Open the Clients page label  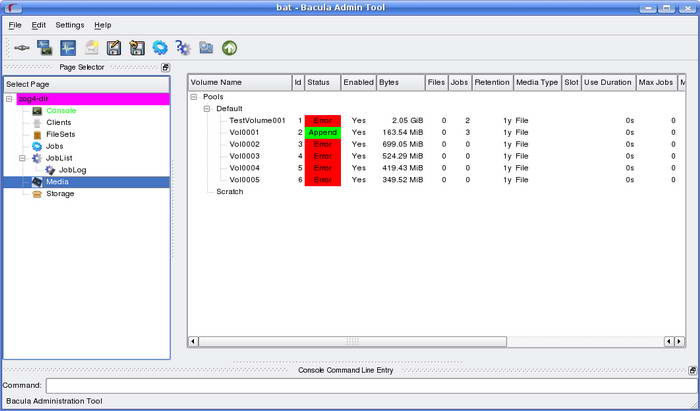(x=58, y=123)
